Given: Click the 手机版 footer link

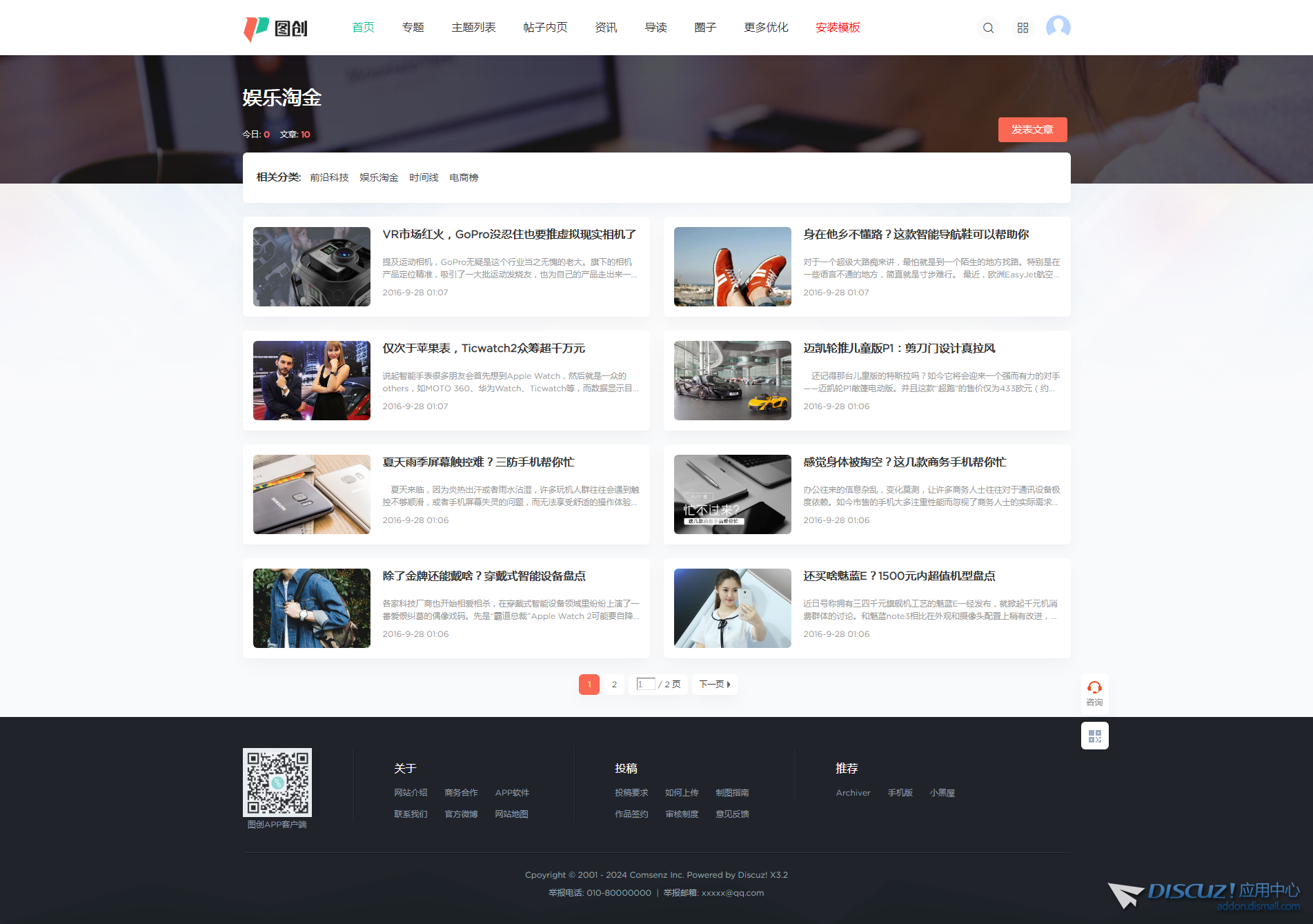Looking at the screenshot, I should (x=900, y=793).
